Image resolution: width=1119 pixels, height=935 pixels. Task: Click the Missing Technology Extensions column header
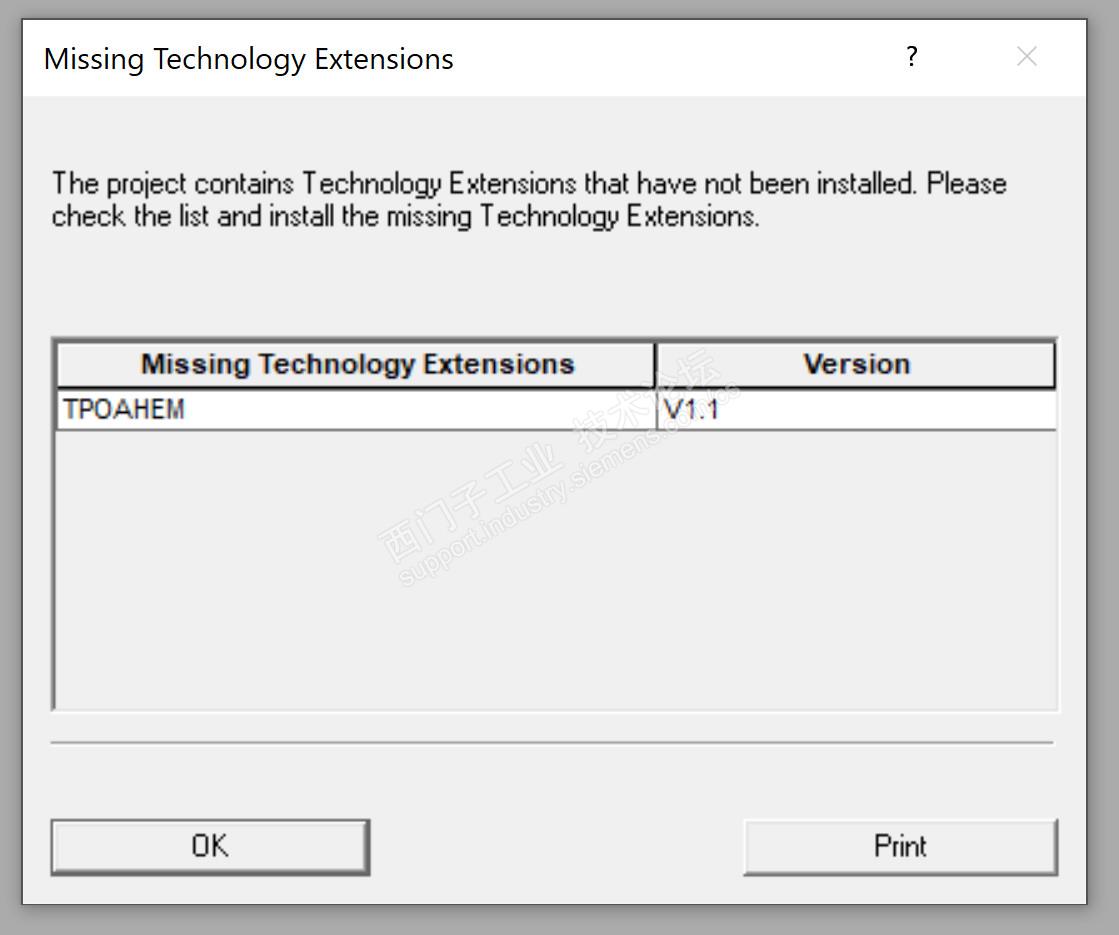click(356, 364)
